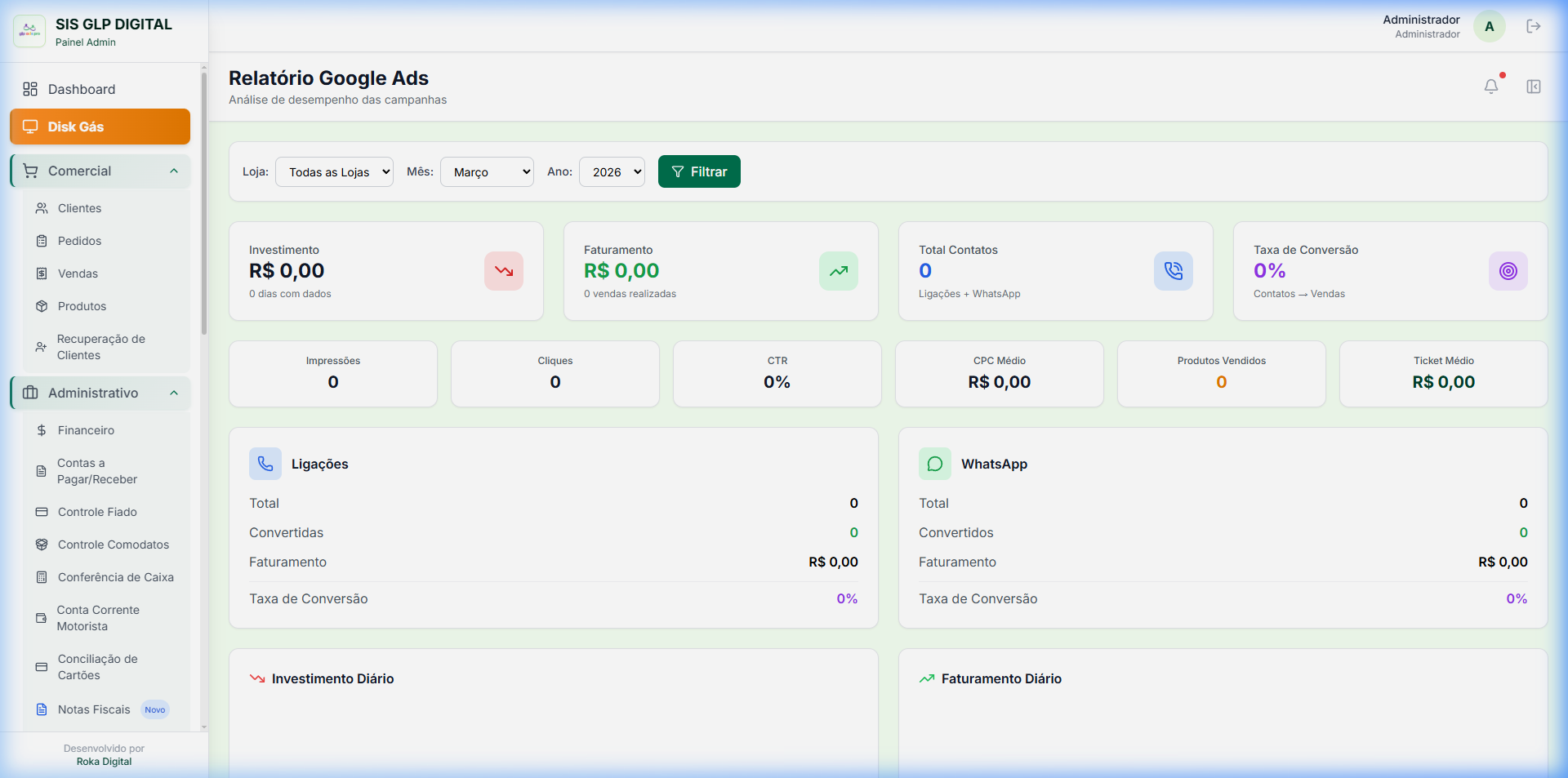Open the Mês month dropdown
This screenshot has width=1568, height=778.
[x=487, y=172]
